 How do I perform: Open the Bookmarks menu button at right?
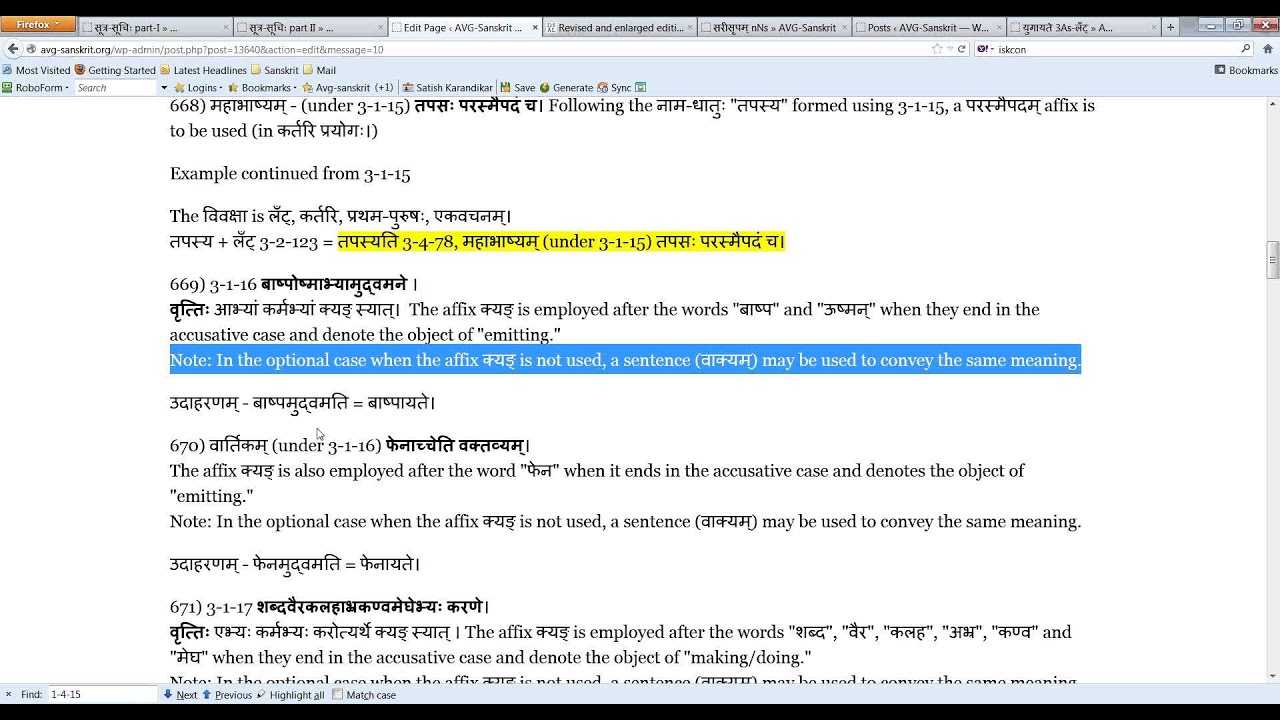tap(1246, 70)
